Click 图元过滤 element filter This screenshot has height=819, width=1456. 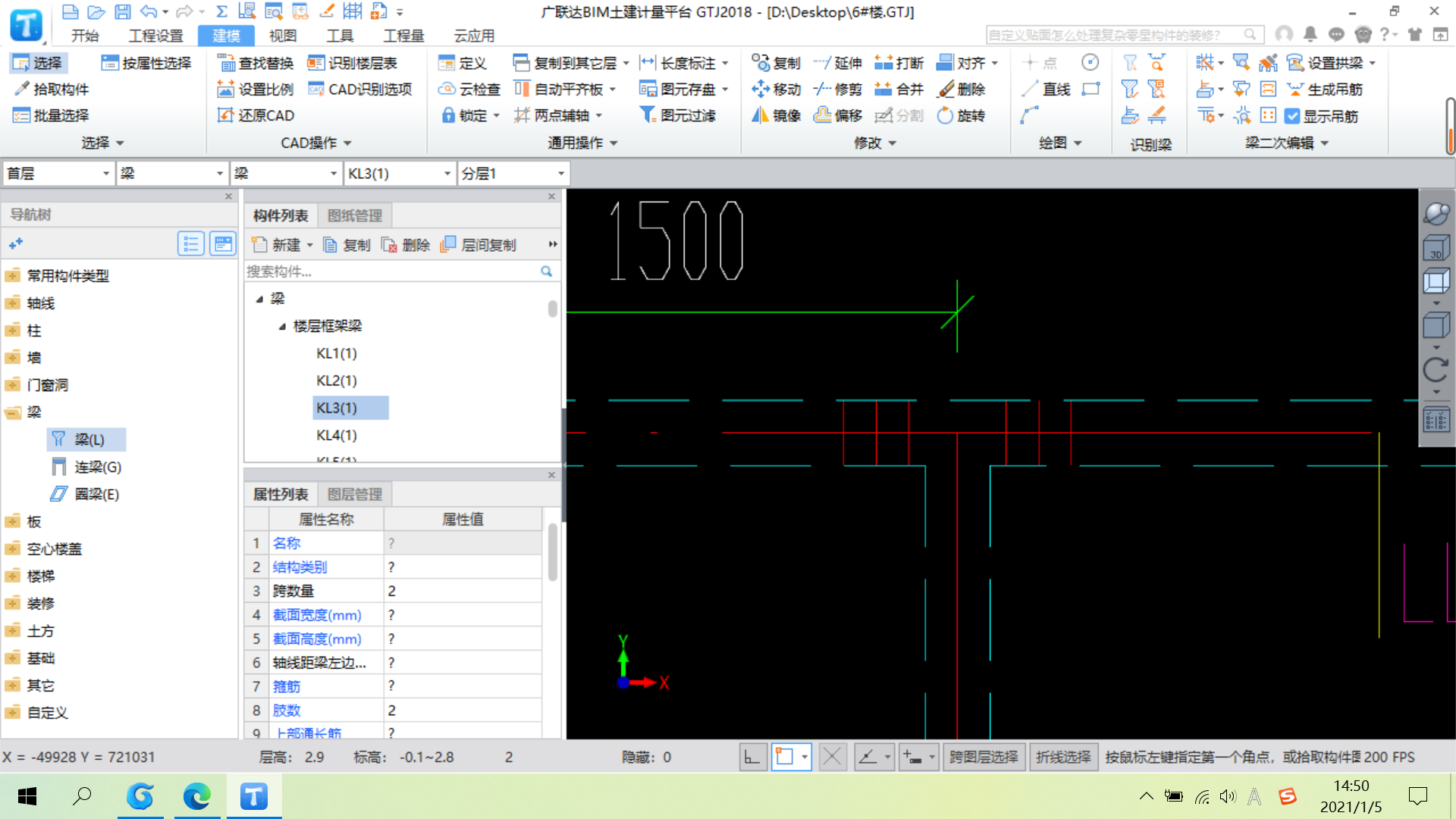coord(678,115)
